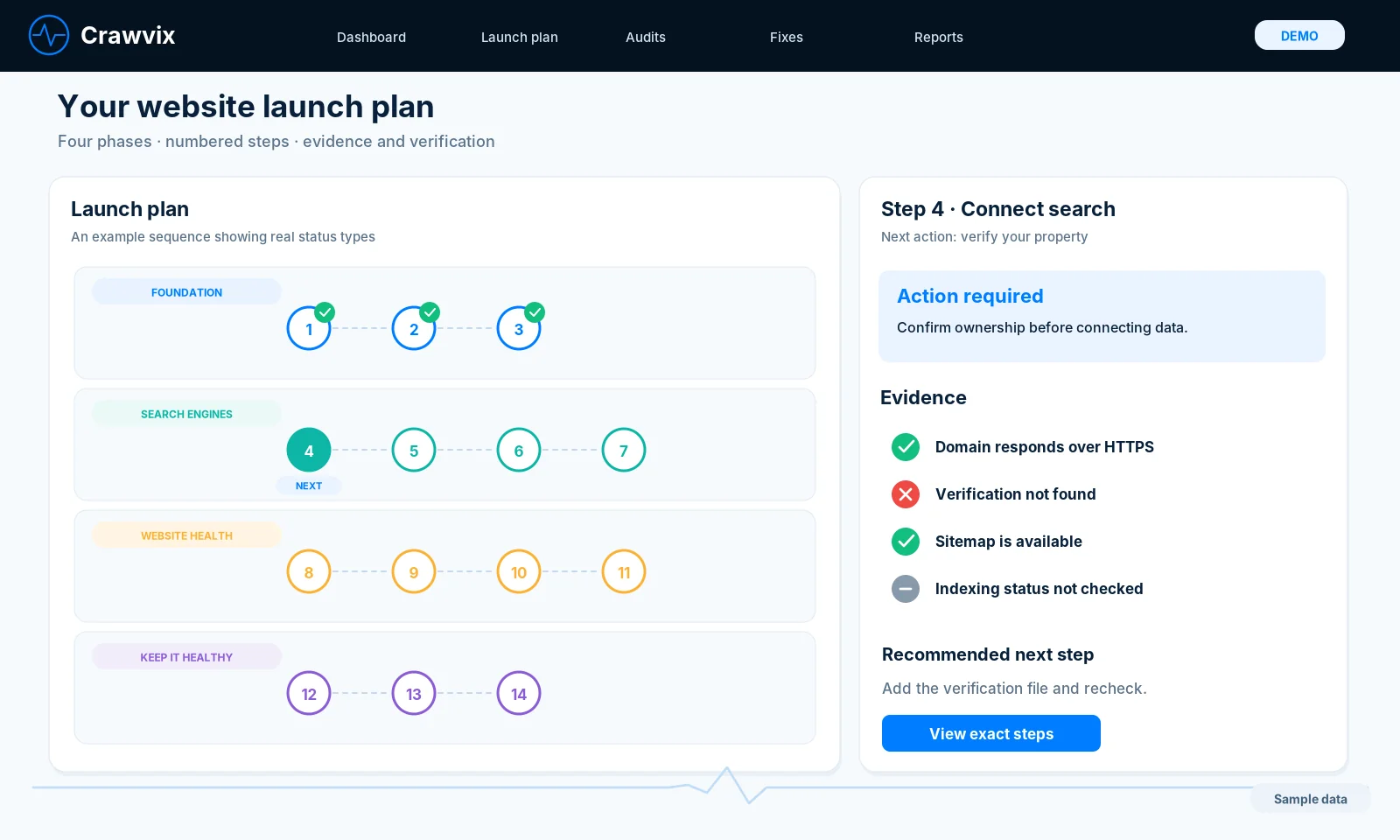Click the Crawvix brand name
Image resolution: width=1400 pixels, height=840 pixels.
128,35
